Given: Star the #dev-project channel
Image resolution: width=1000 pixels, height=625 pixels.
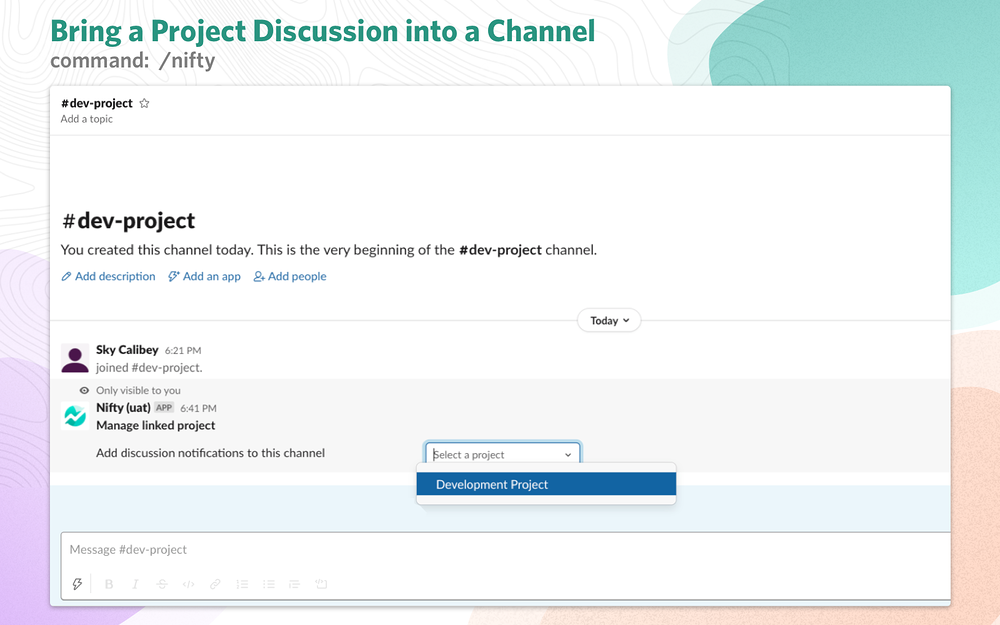Looking at the screenshot, I should coord(144,103).
